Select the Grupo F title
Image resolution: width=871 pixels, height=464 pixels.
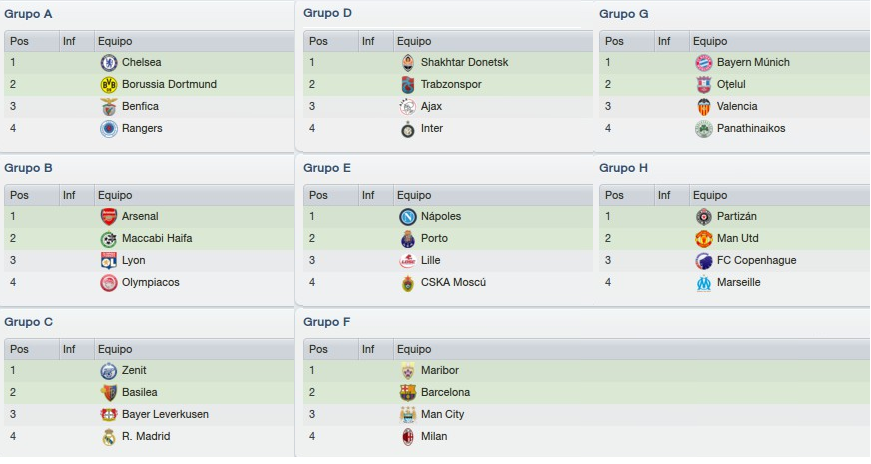327,322
